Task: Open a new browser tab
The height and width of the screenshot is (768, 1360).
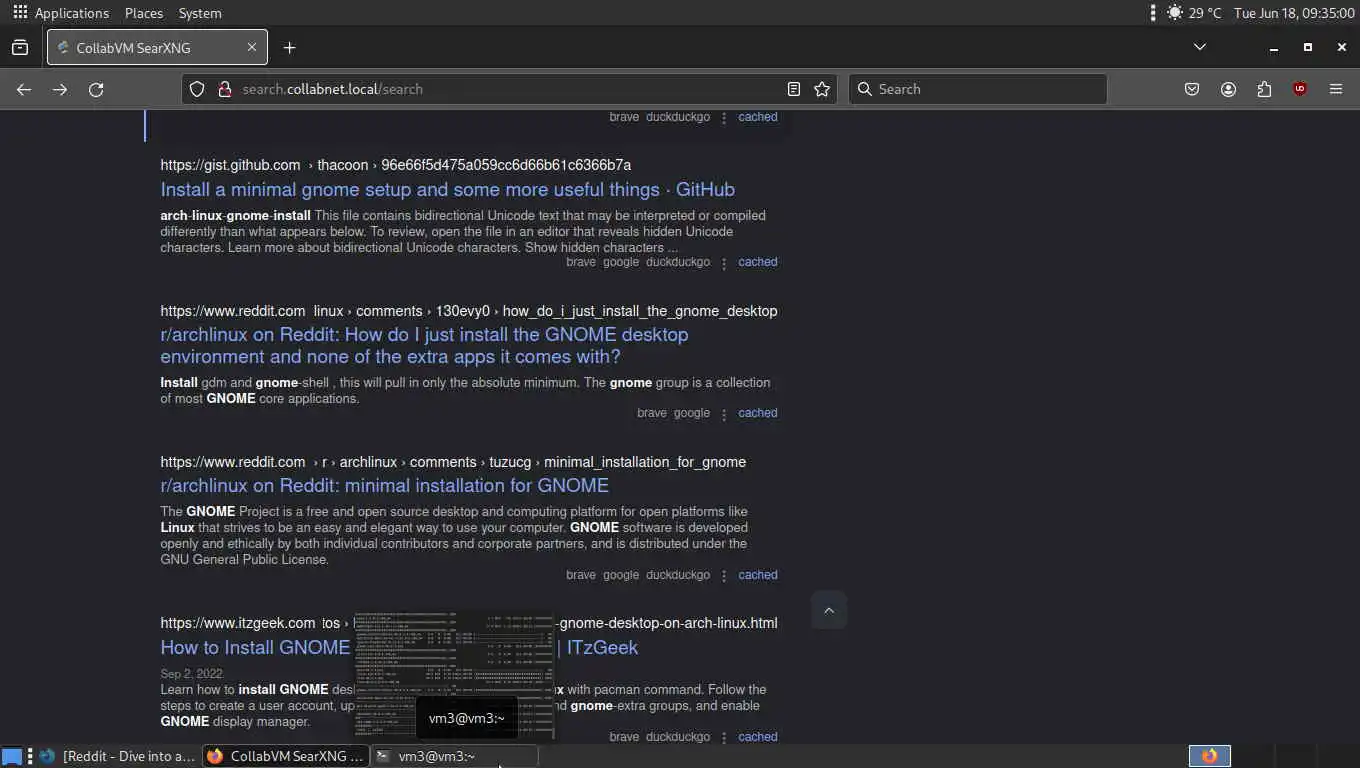Action: point(289,47)
